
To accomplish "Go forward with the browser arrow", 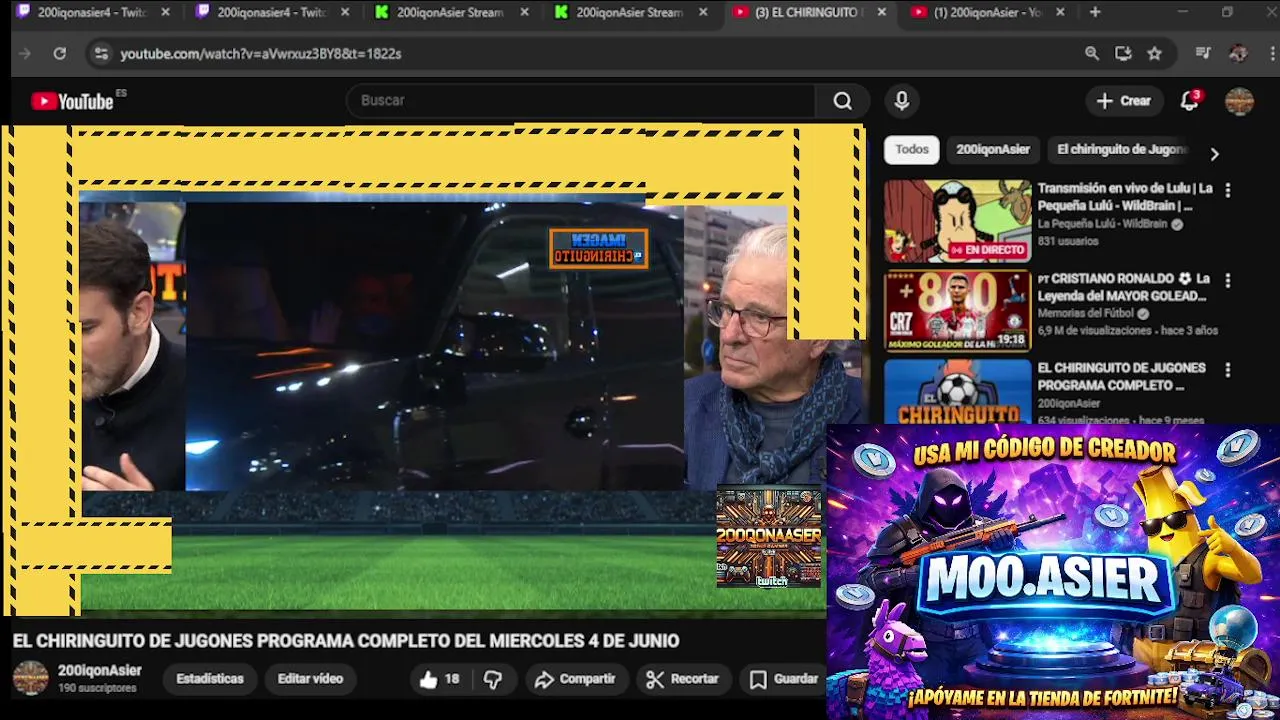I will [25, 53].
